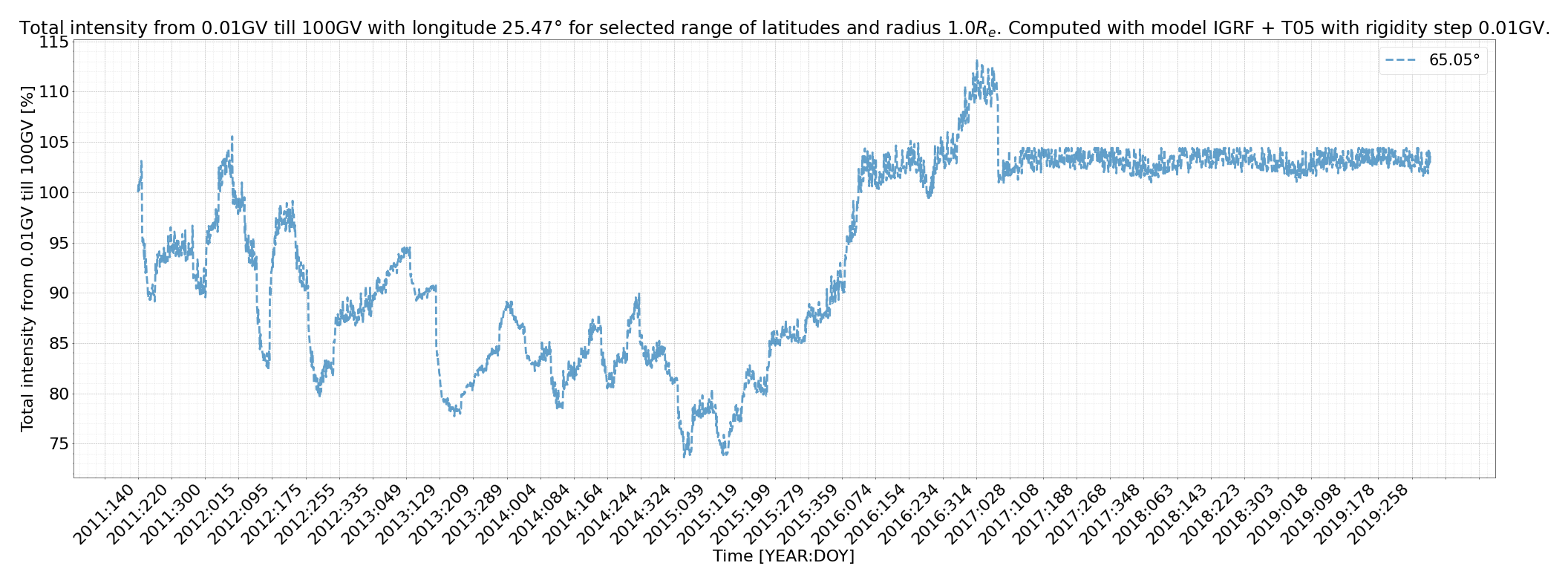This screenshot has width=1568, height=583.
Task: Click the 65.05° legend entry
Action: pyautogui.click(x=1433, y=60)
